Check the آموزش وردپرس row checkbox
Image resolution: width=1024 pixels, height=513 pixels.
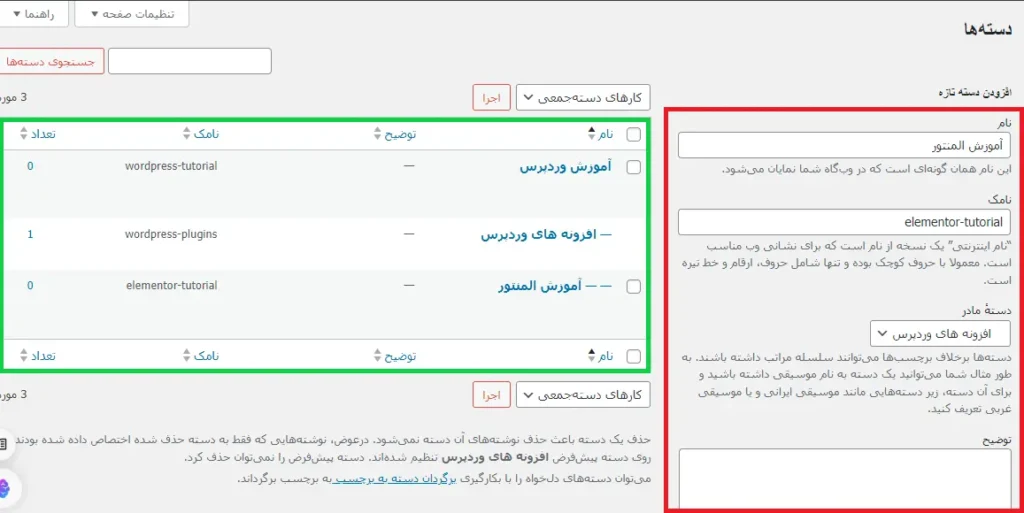(x=633, y=167)
